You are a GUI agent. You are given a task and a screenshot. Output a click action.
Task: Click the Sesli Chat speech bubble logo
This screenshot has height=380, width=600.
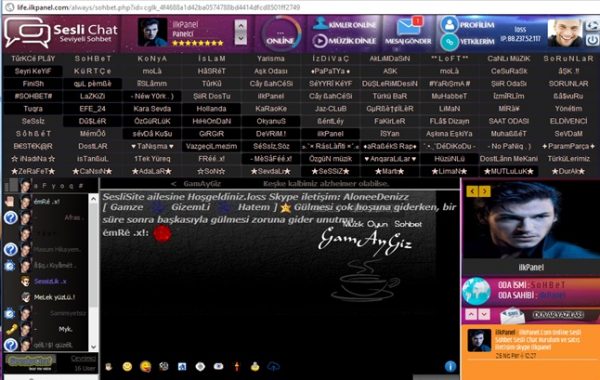click(x=27, y=32)
